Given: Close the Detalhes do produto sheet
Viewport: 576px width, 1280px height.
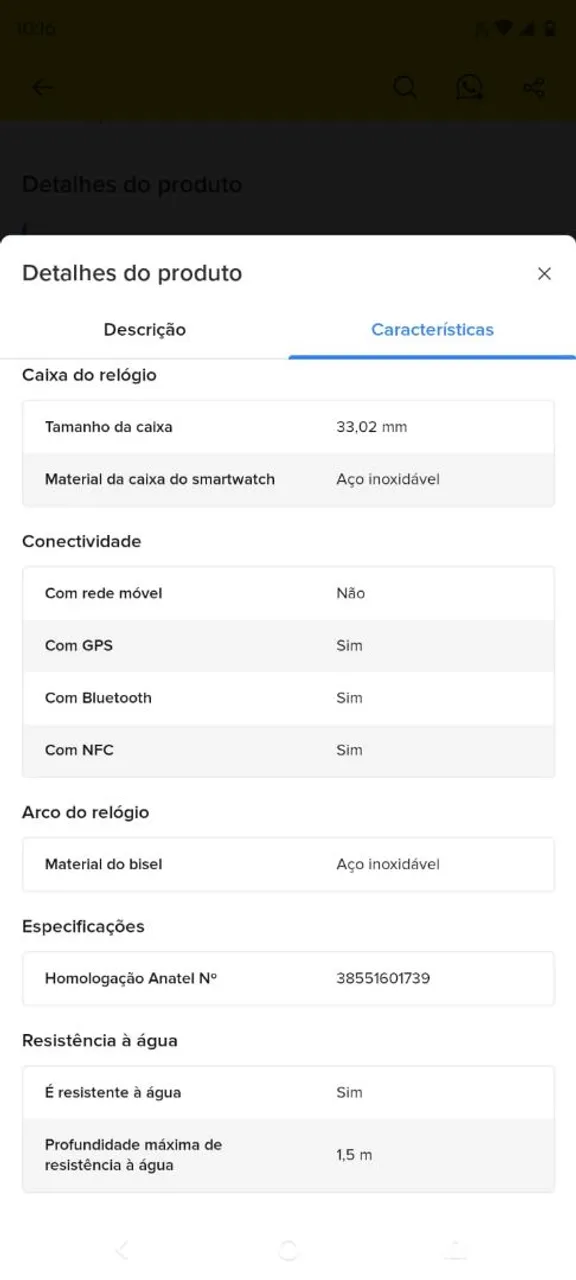Looking at the screenshot, I should (x=544, y=273).
